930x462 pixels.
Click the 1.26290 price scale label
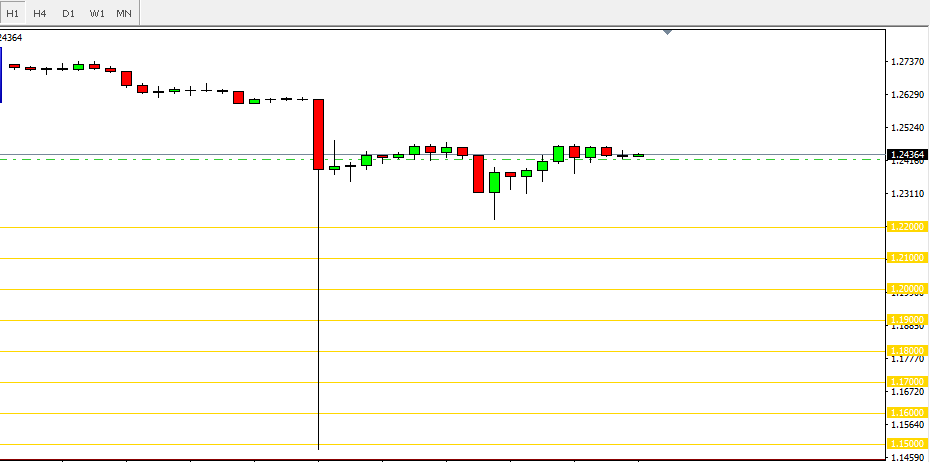[906, 95]
